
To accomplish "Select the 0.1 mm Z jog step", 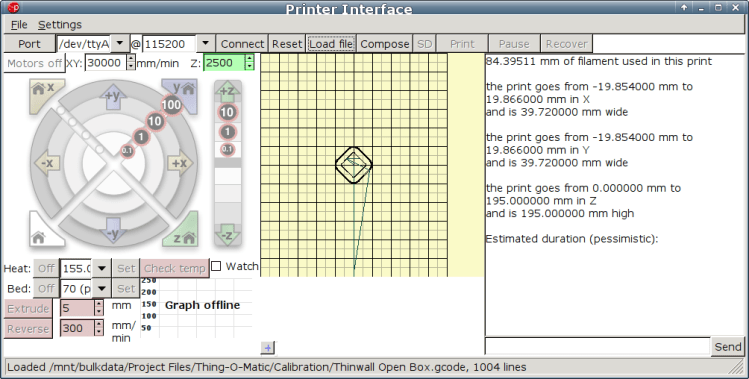I will [227, 150].
